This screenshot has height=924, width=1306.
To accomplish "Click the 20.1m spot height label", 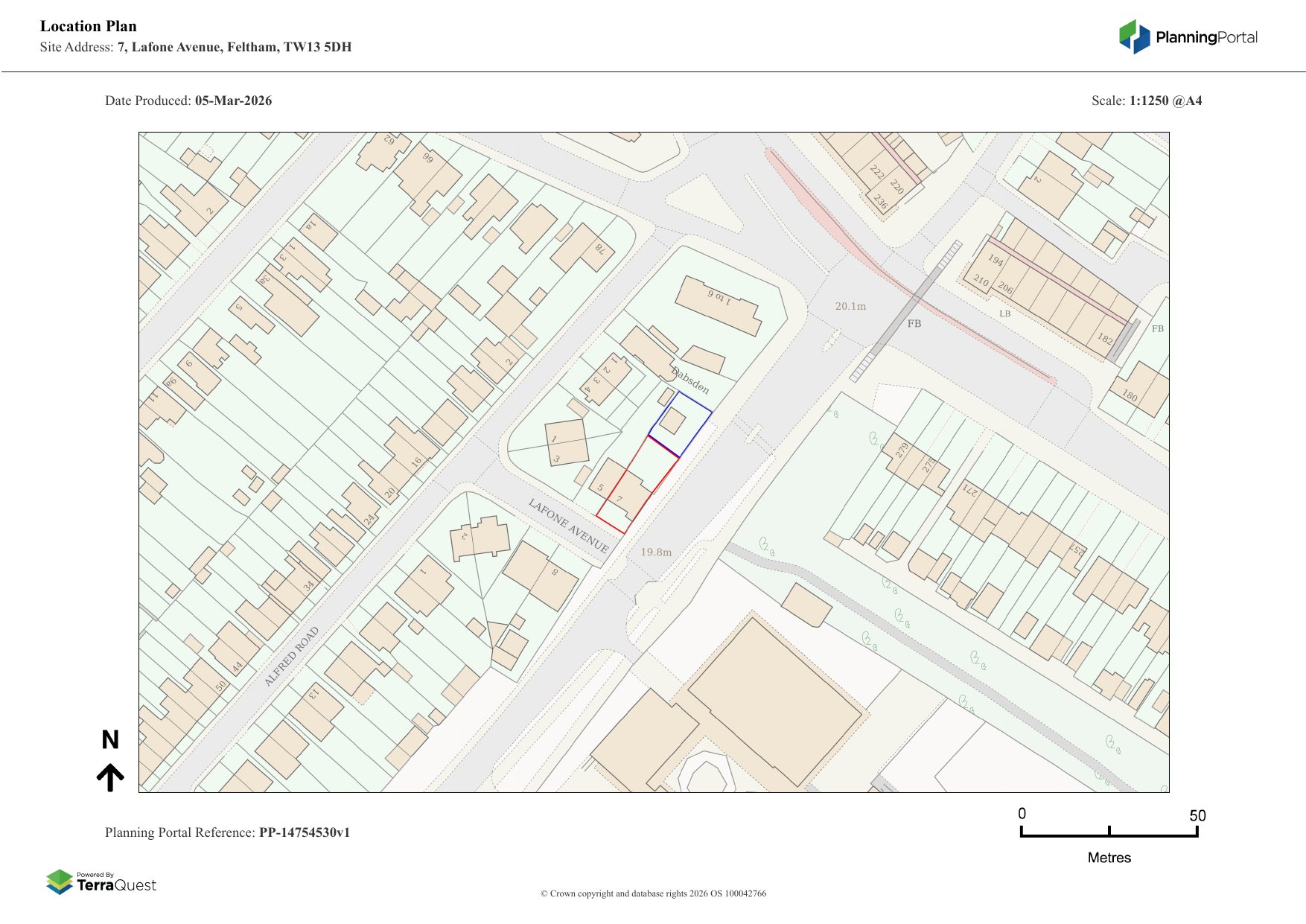I will (x=850, y=306).
